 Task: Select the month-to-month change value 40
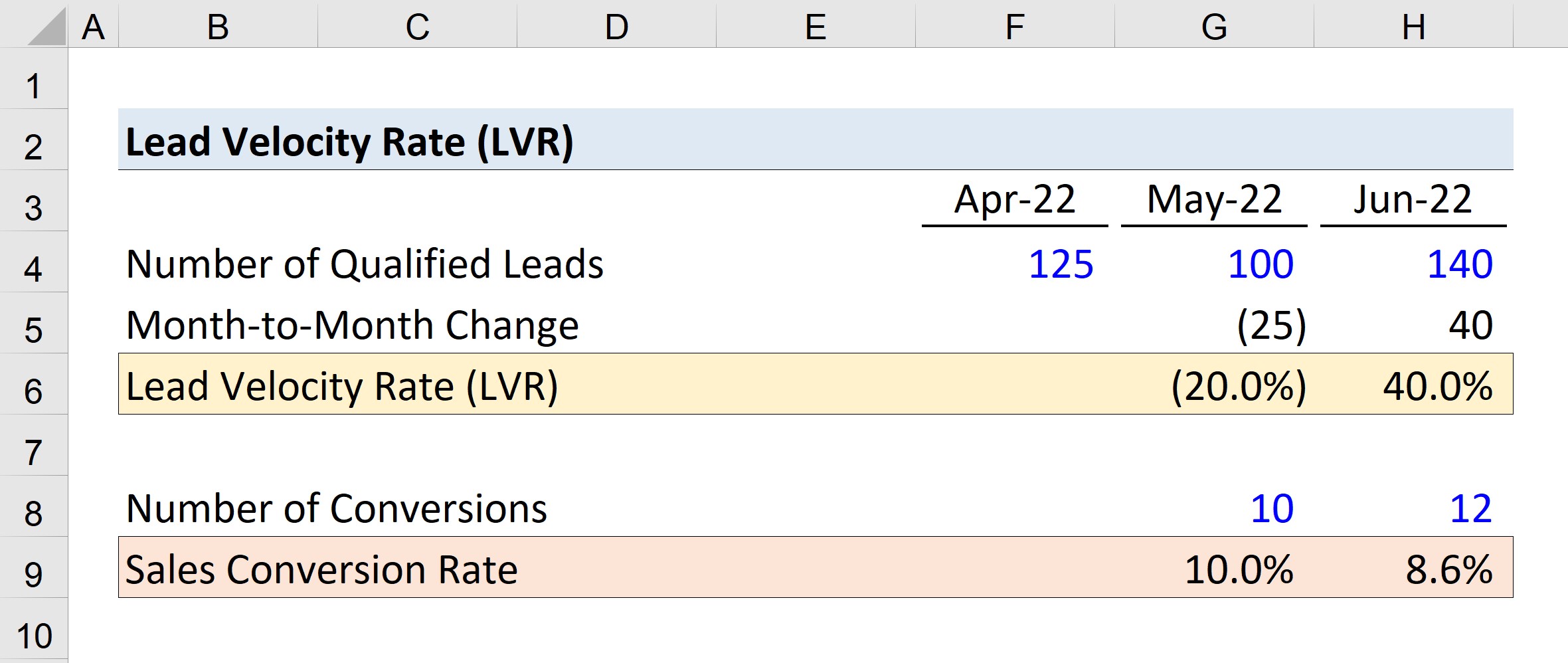1470,325
